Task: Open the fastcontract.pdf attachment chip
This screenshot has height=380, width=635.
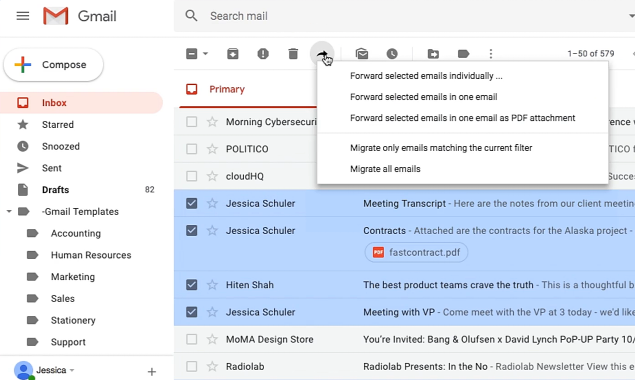Action: click(416, 252)
